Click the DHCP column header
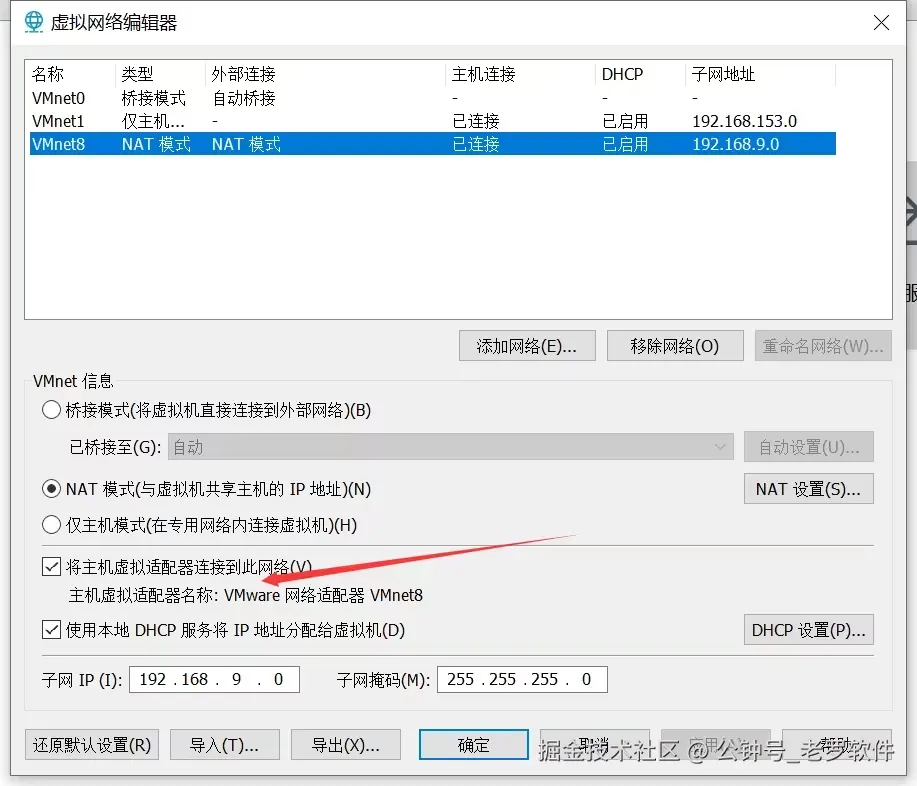Screen dimensions: 917x786 coord(622,74)
